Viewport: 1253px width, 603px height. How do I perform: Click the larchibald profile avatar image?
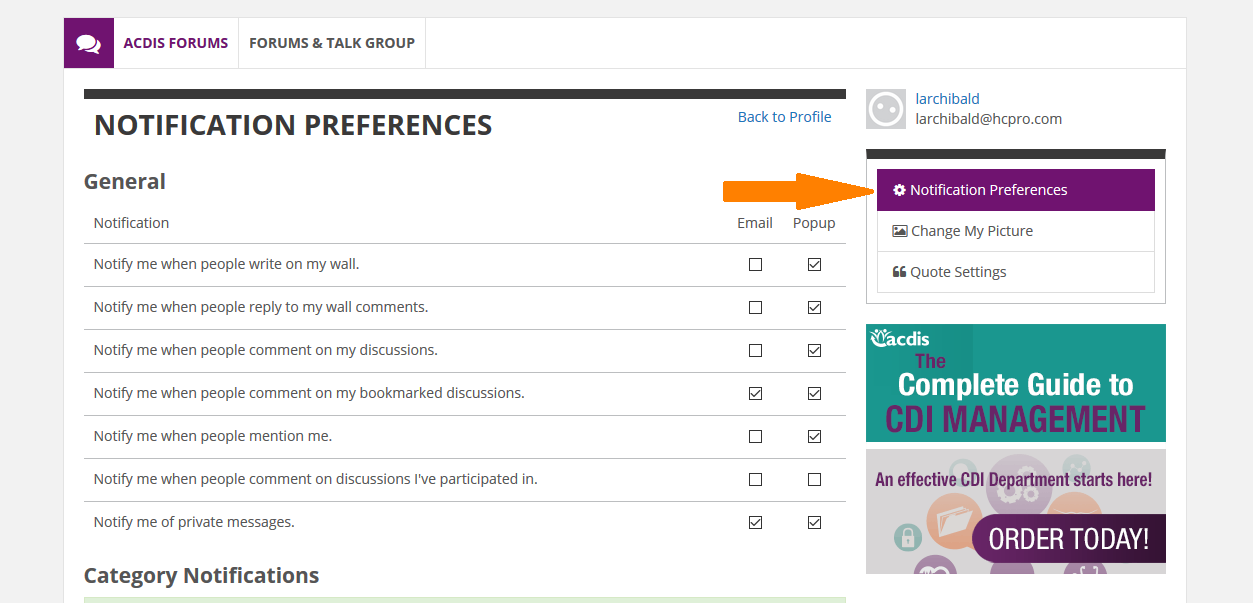pos(885,109)
